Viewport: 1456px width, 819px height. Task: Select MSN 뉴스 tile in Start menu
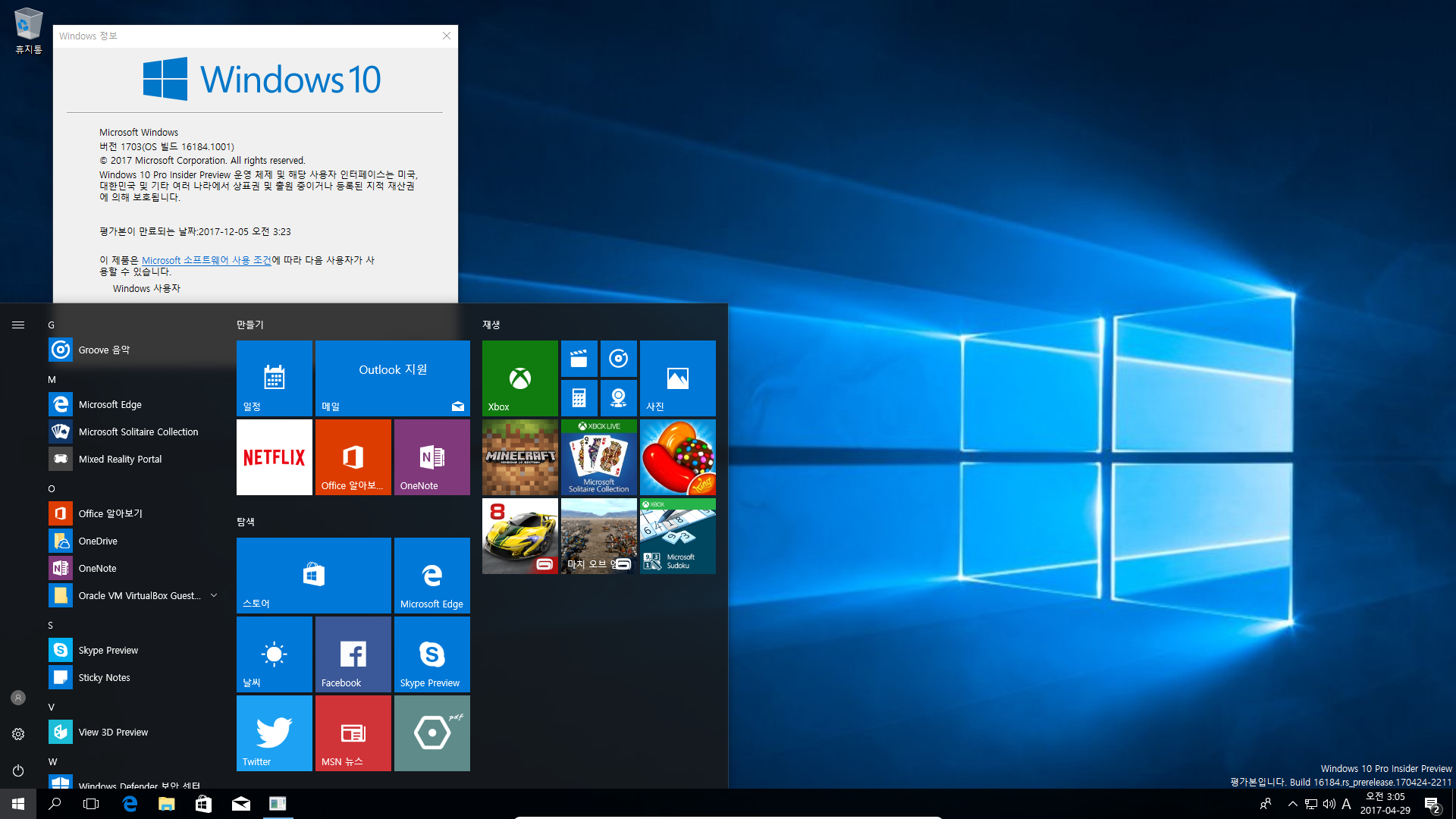(353, 733)
